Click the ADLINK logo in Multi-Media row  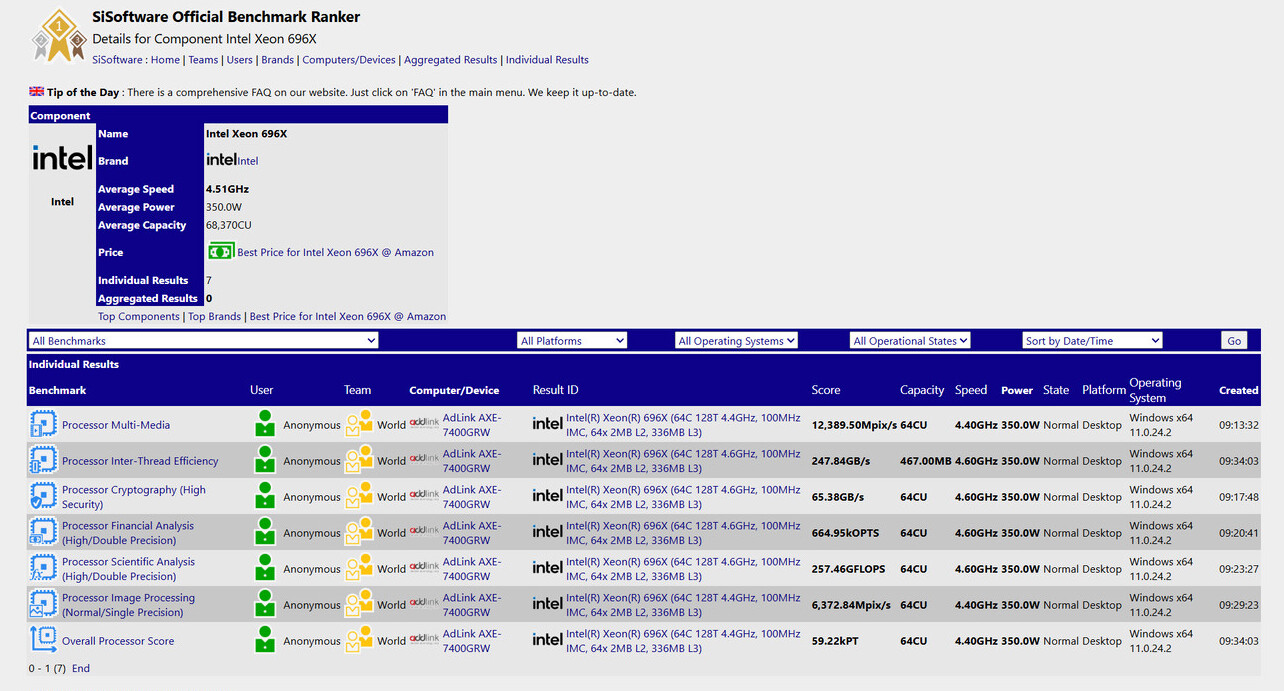pos(424,423)
